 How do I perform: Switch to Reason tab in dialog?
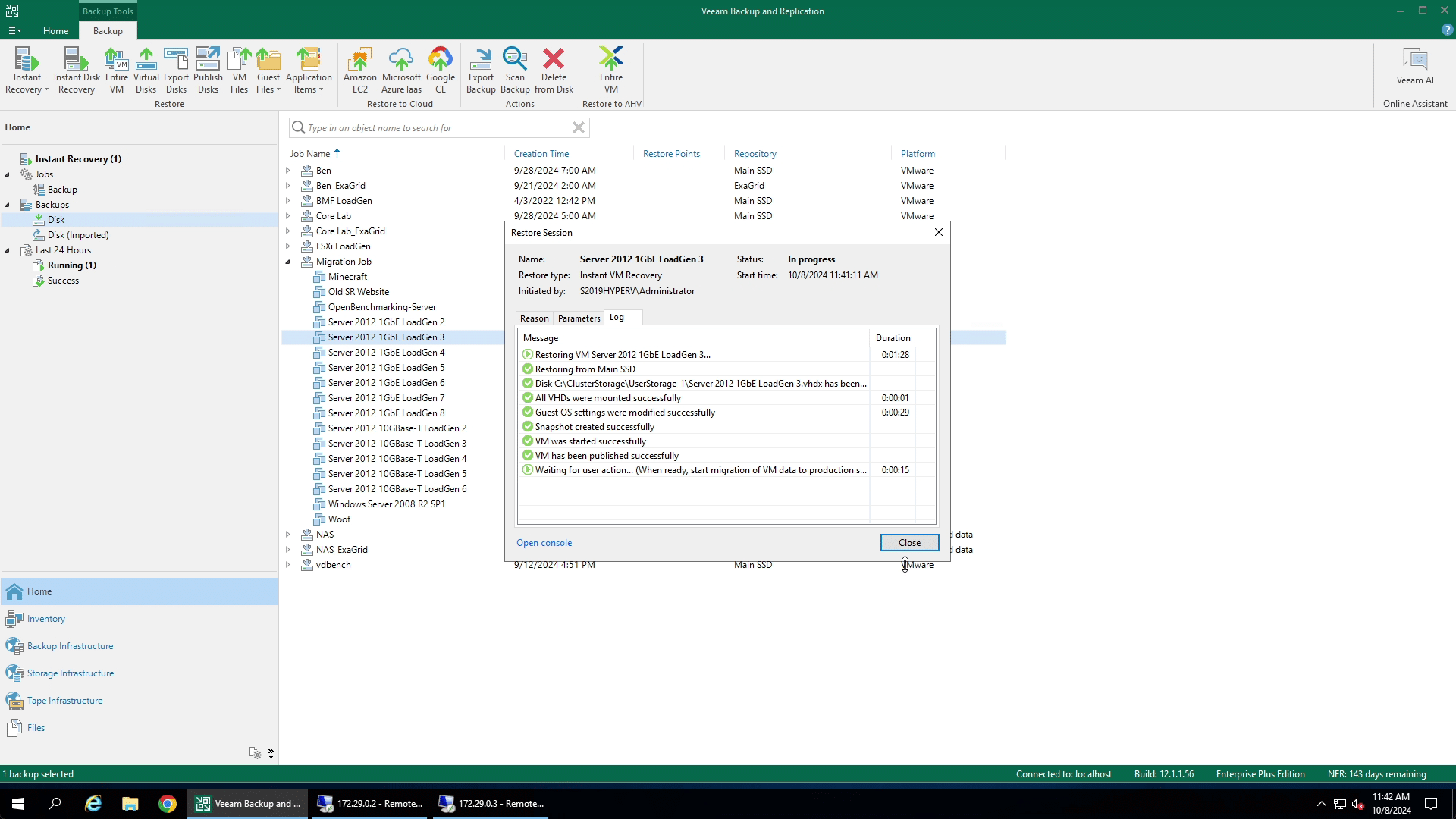534,318
